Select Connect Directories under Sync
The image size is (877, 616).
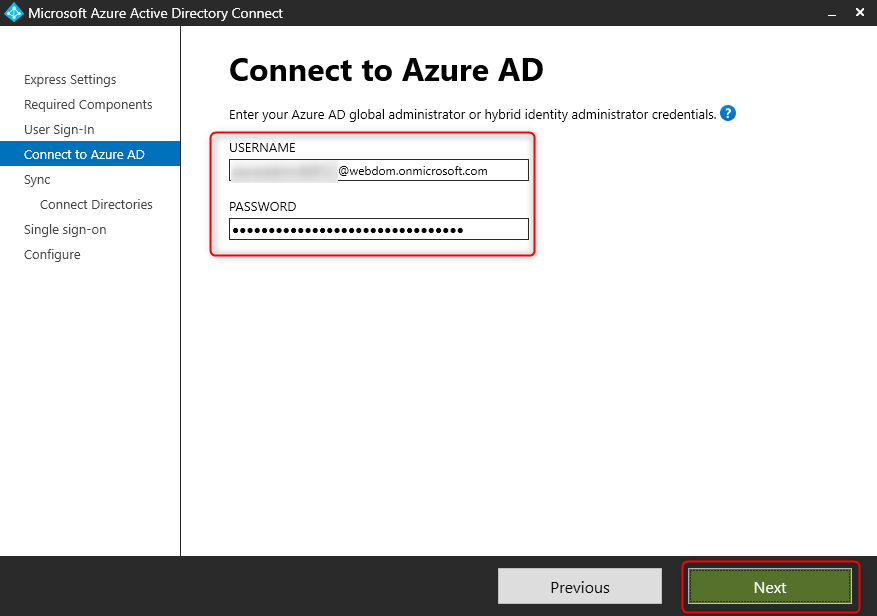click(x=96, y=204)
